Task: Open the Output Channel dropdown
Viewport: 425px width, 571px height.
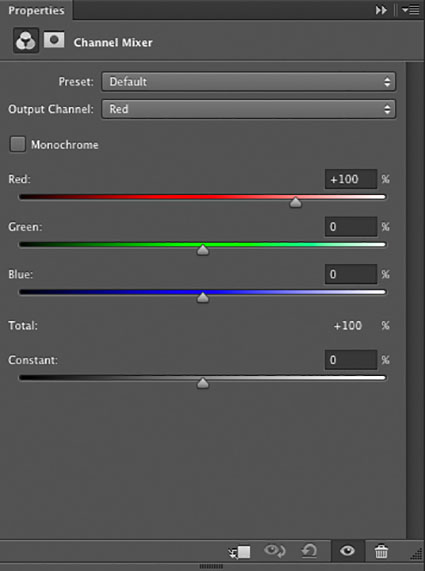Action: click(248, 109)
